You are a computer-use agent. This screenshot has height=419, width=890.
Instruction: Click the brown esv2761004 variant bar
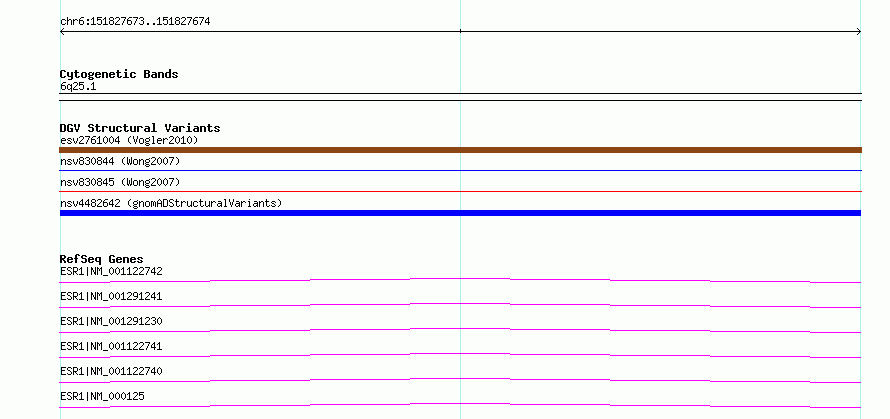pyautogui.click(x=460, y=150)
